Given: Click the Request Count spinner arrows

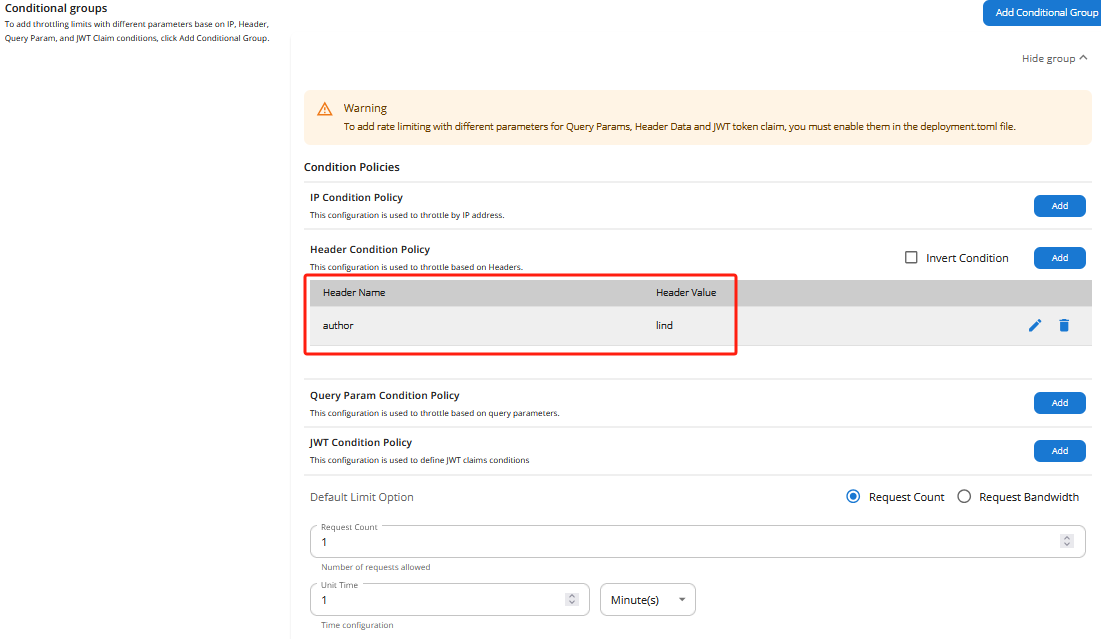Looking at the screenshot, I should point(1067,541).
